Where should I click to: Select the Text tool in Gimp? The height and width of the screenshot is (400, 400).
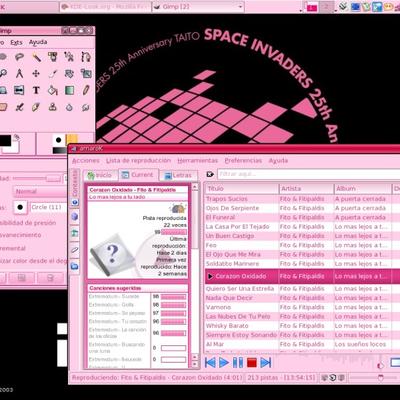[36, 90]
